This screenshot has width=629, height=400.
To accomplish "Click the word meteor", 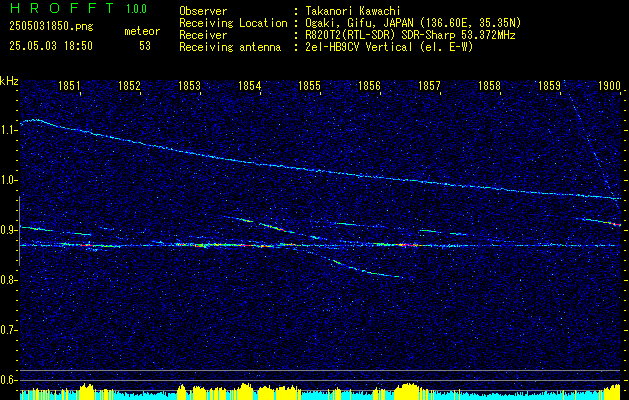I will click(142, 31).
